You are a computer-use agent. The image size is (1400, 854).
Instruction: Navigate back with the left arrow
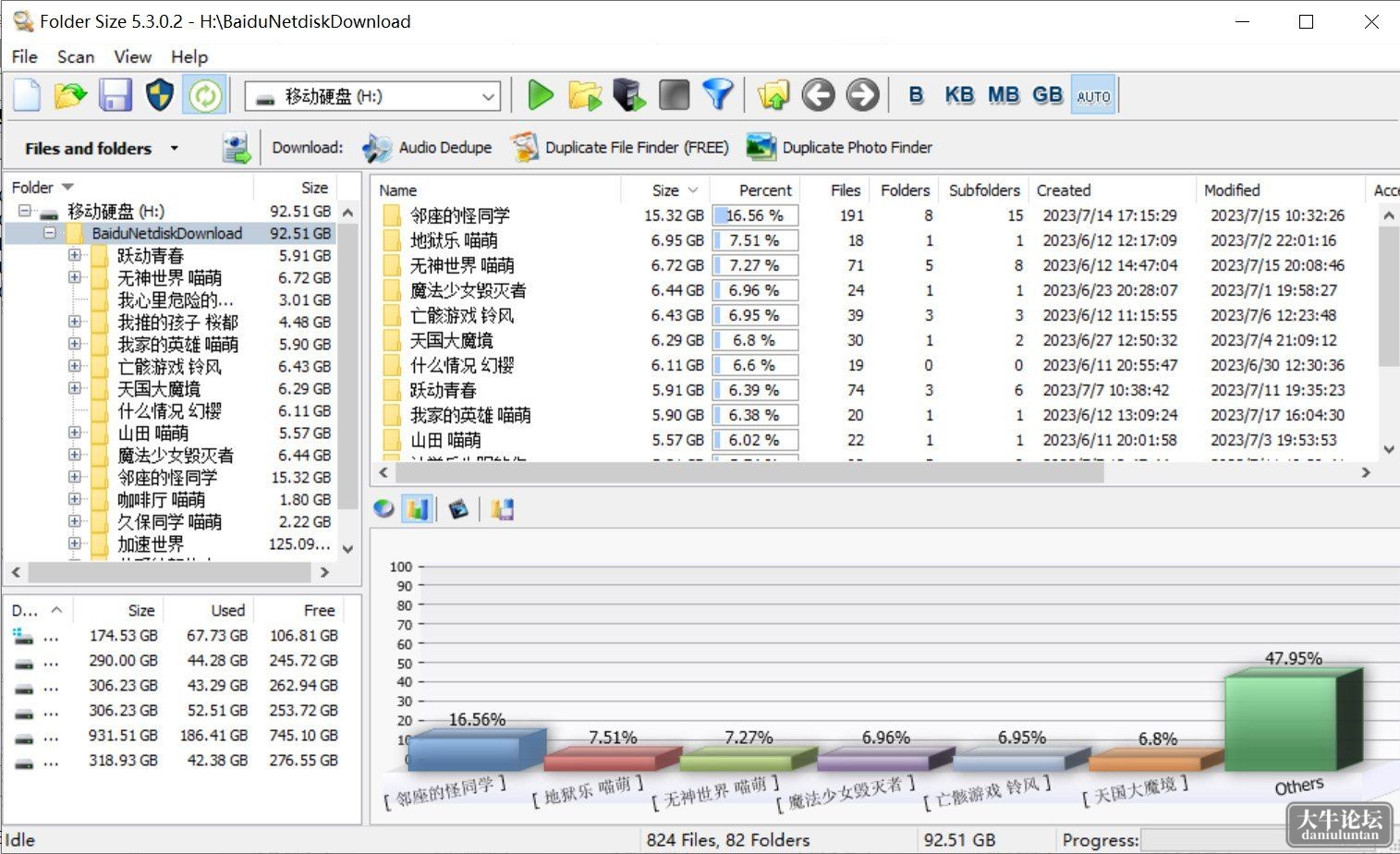(818, 94)
